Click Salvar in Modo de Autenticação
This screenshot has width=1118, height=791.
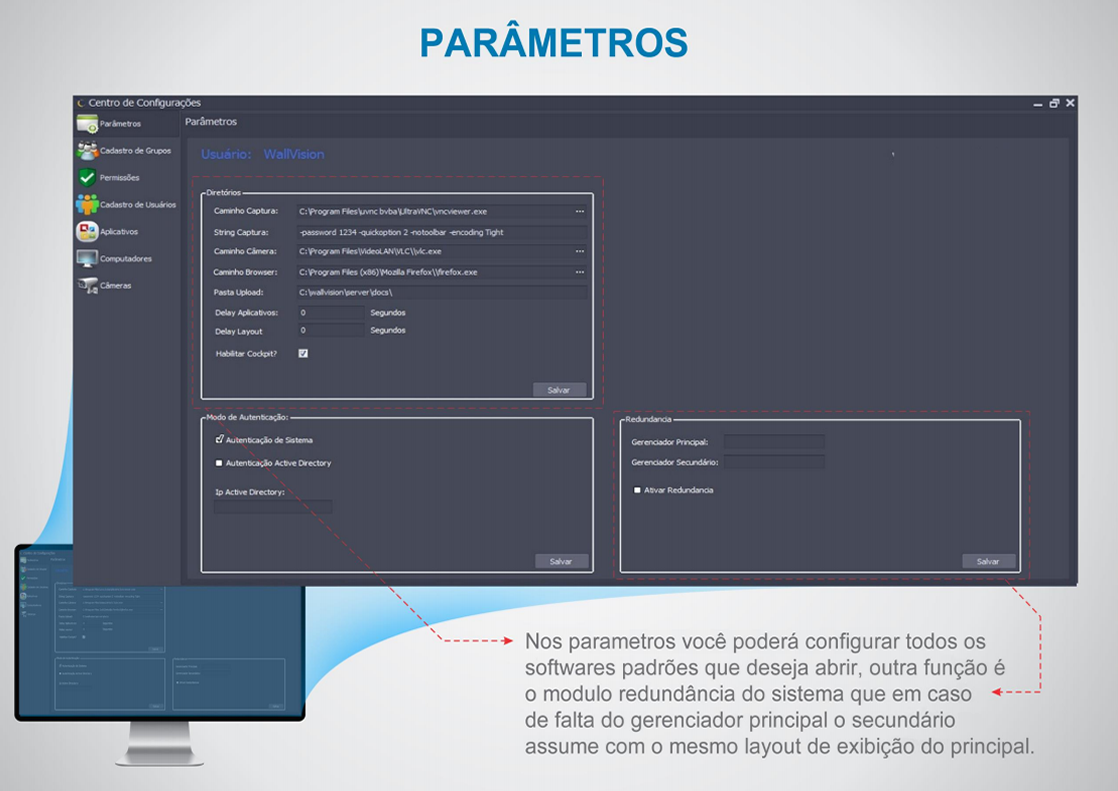coord(561,561)
